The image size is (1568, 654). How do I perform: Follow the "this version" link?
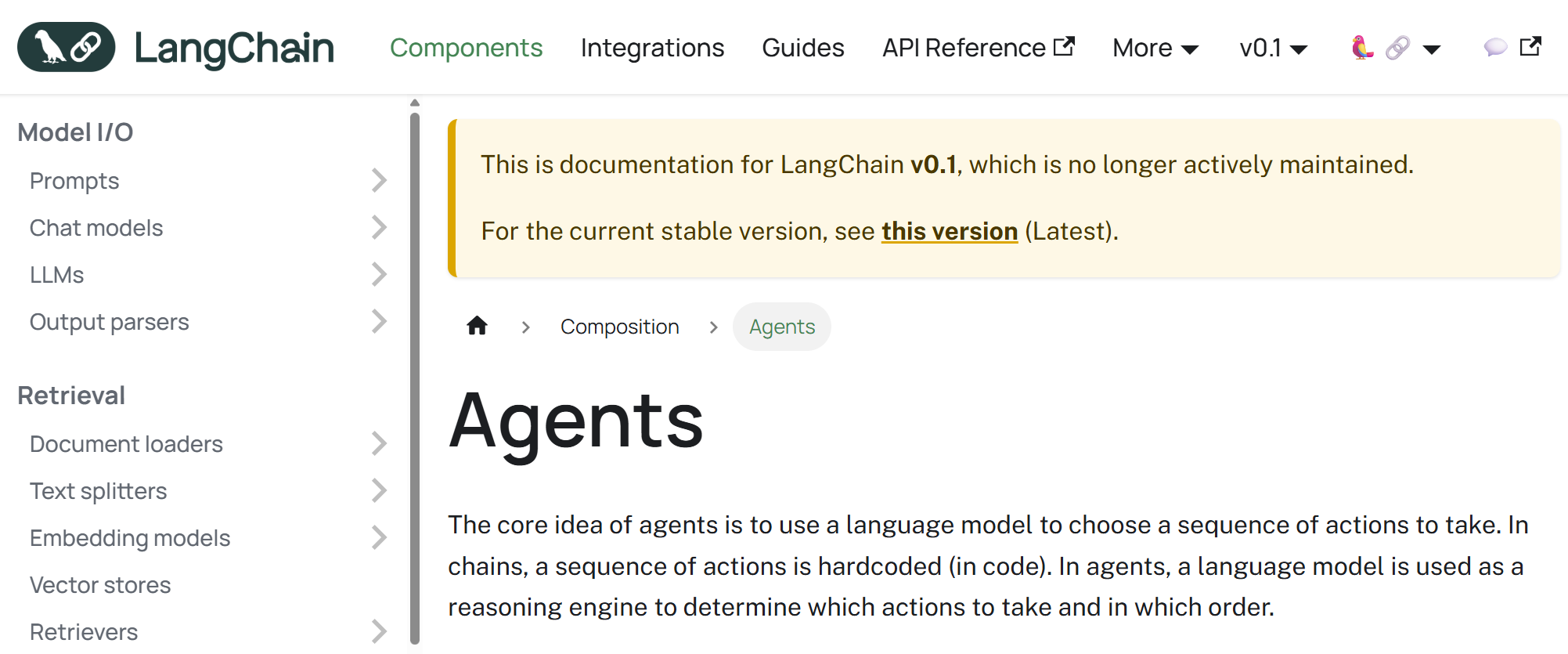pyautogui.click(x=949, y=231)
